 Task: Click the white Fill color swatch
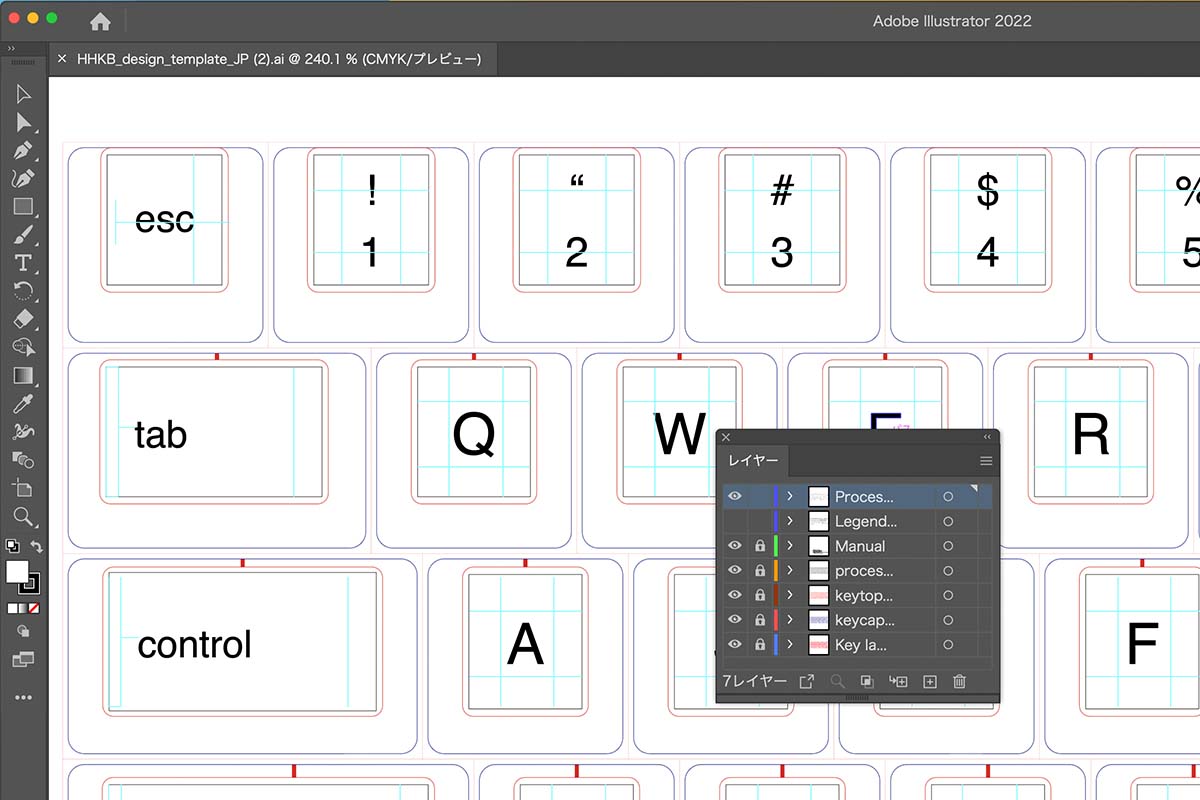(x=17, y=571)
